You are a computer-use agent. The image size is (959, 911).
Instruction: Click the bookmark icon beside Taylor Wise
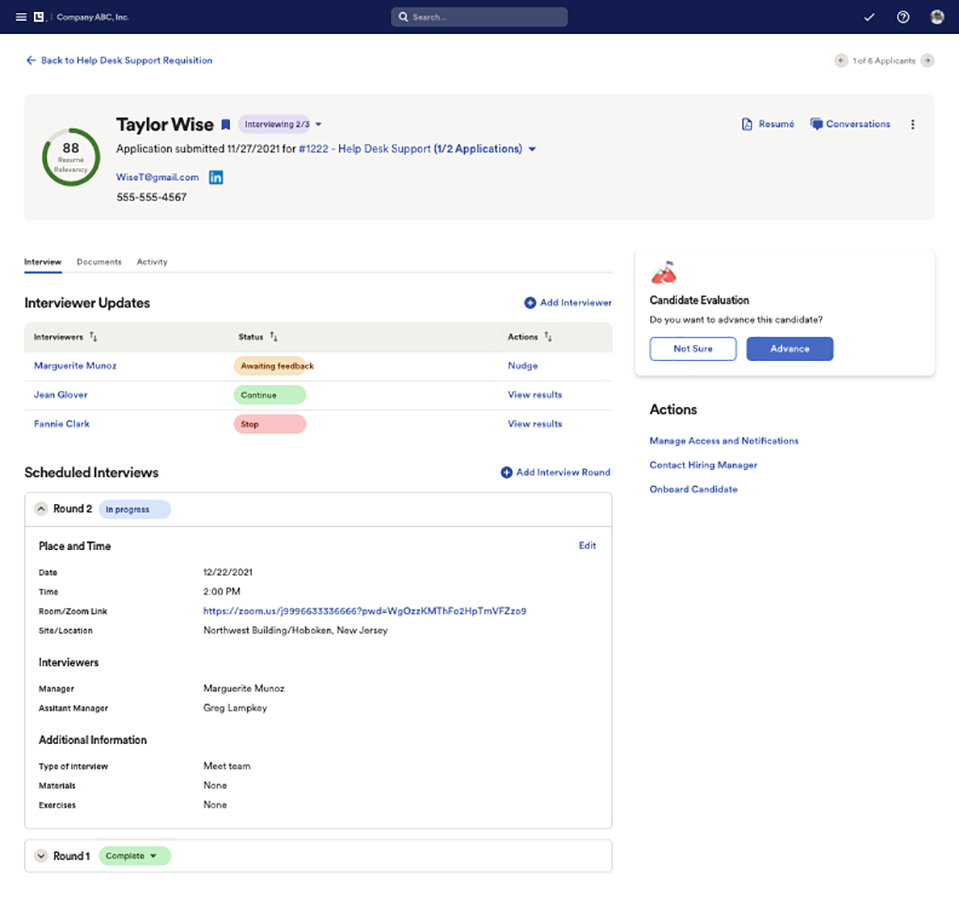tap(226, 125)
